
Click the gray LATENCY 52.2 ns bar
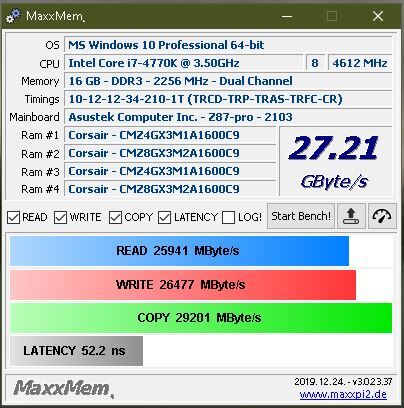pos(76,351)
